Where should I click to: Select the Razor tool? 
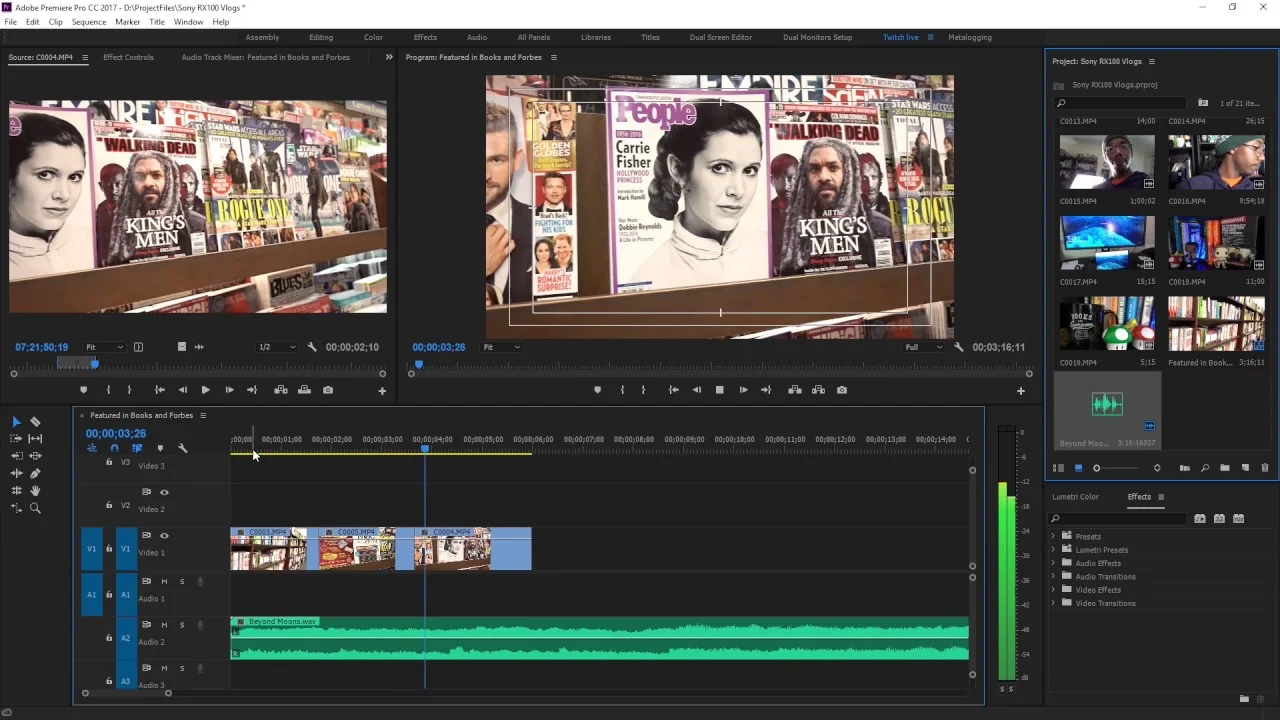click(35, 422)
